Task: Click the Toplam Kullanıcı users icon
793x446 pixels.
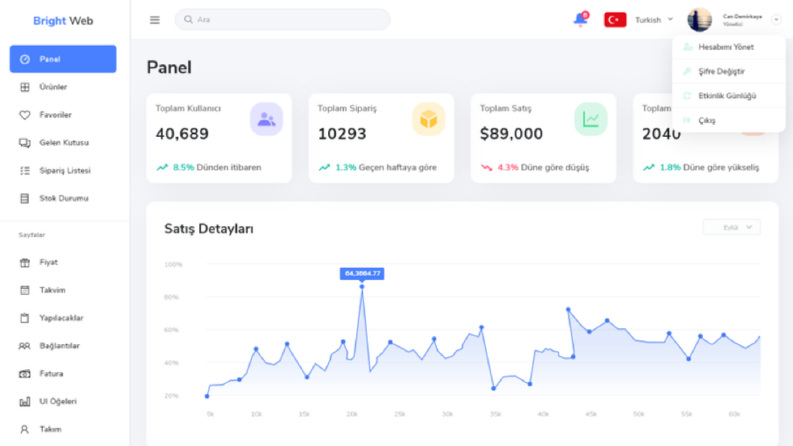Action: (x=266, y=119)
